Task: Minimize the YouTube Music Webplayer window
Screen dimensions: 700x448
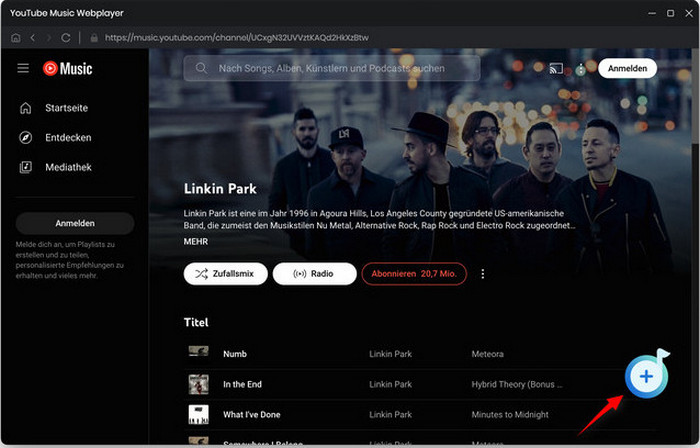Action: [x=652, y=13]
